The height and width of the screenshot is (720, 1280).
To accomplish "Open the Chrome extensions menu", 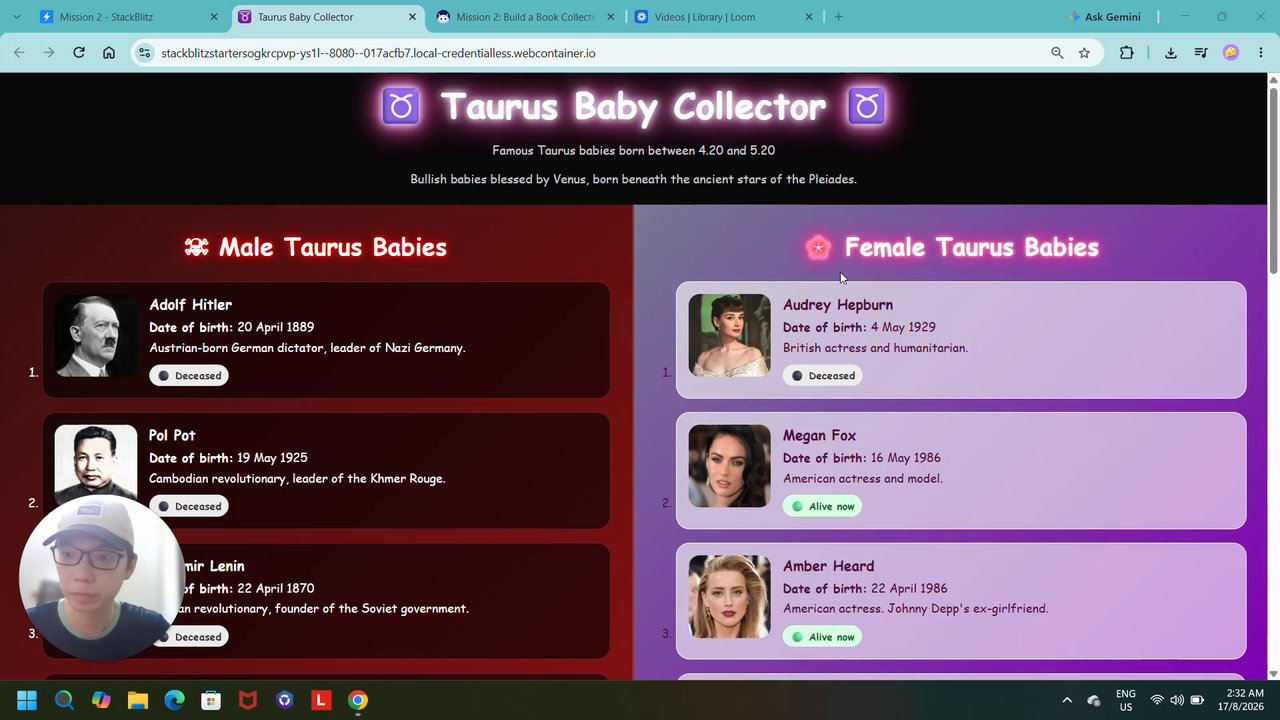I will (1127, 53).
